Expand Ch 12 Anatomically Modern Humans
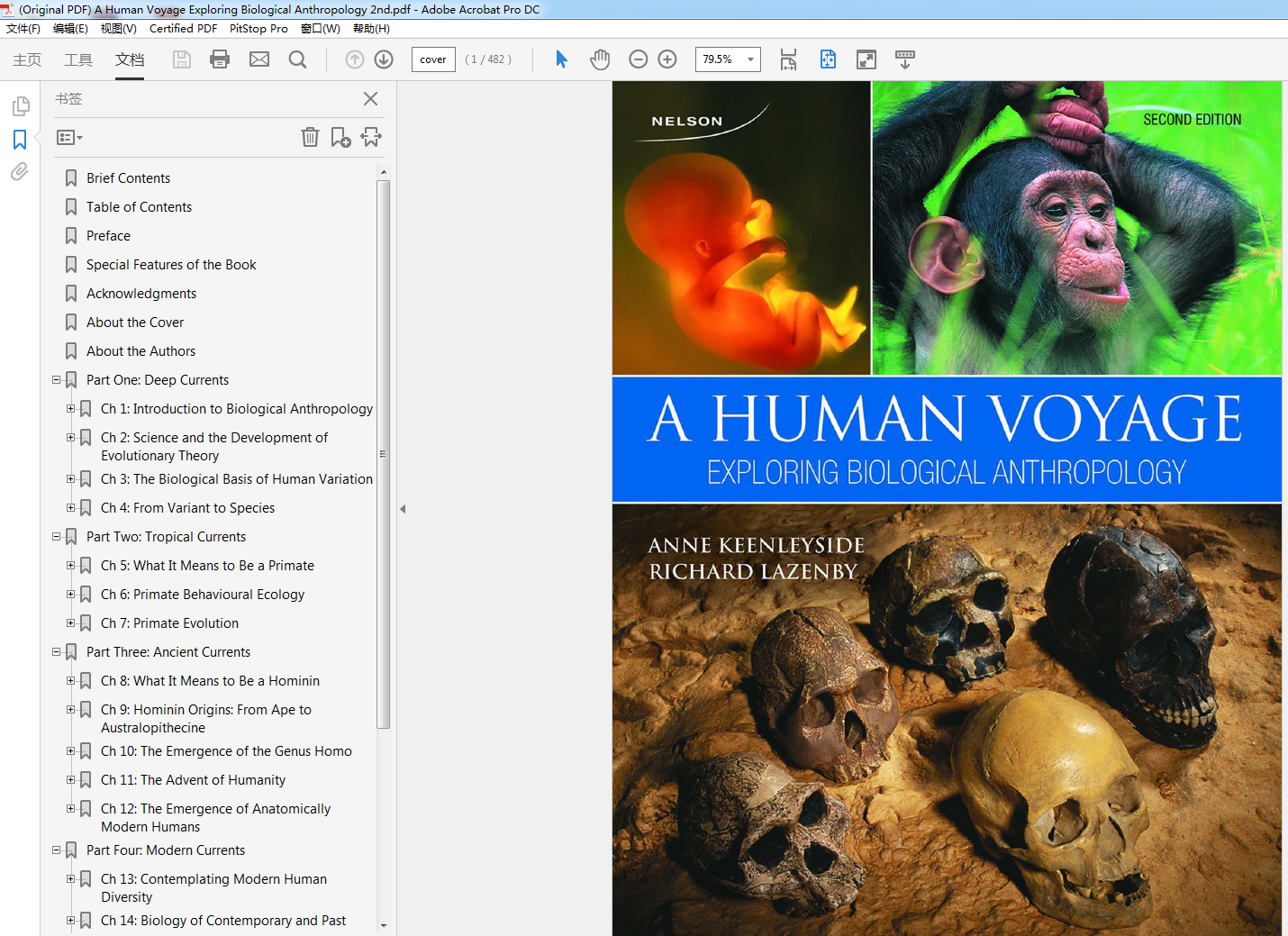This screenshot has height=936, width=1288. [x=70, y=809]
